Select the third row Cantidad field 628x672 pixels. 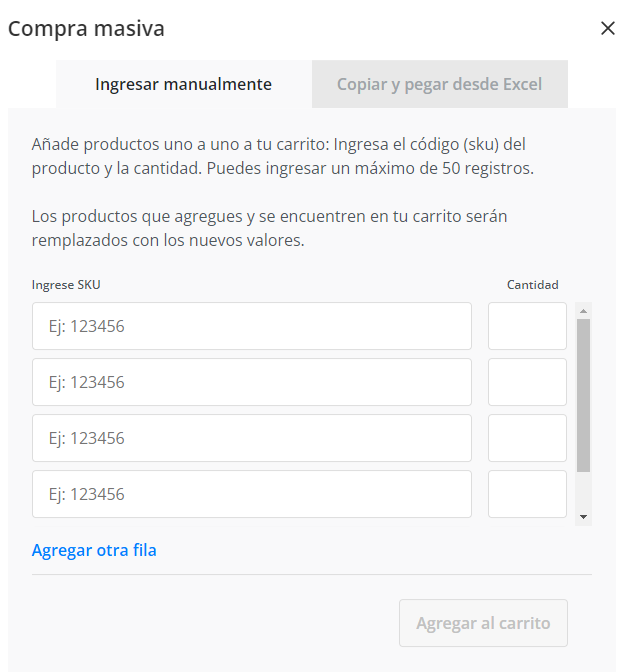tap(527, 438)
